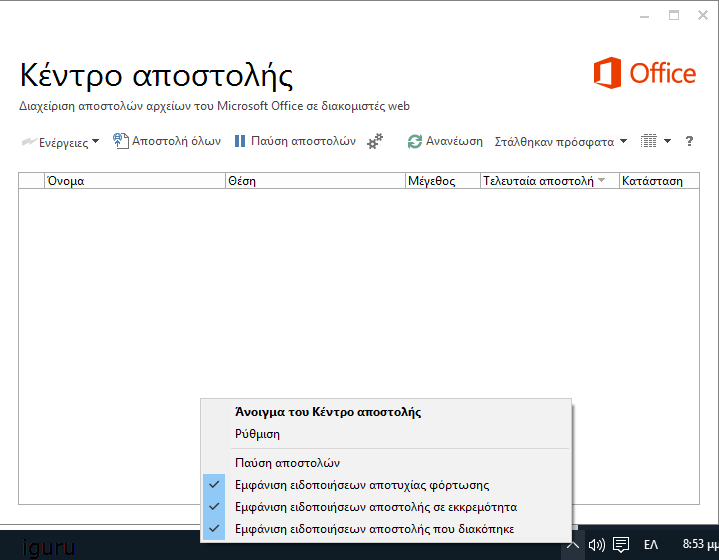719x560 pixels.
Task: Click the Ανανέωση toolbar label
Action: point(454,141)
